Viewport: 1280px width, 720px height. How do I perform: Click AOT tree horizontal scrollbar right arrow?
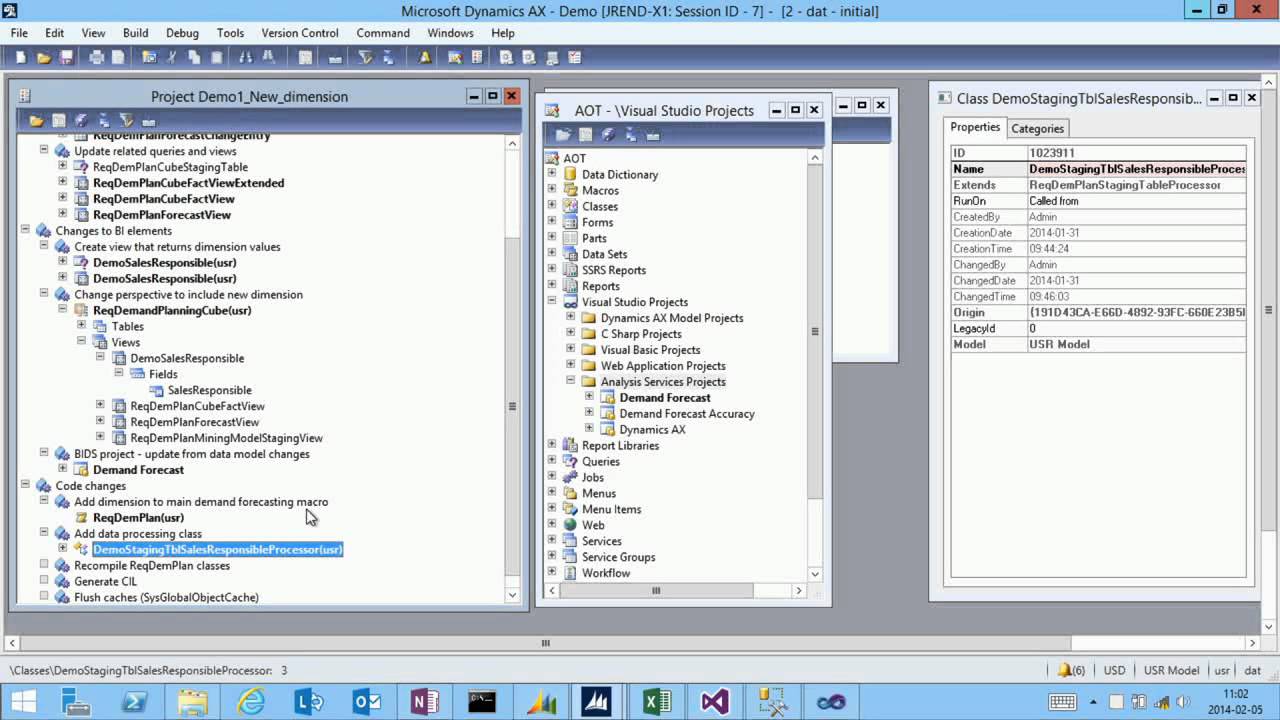coord(798,590)
